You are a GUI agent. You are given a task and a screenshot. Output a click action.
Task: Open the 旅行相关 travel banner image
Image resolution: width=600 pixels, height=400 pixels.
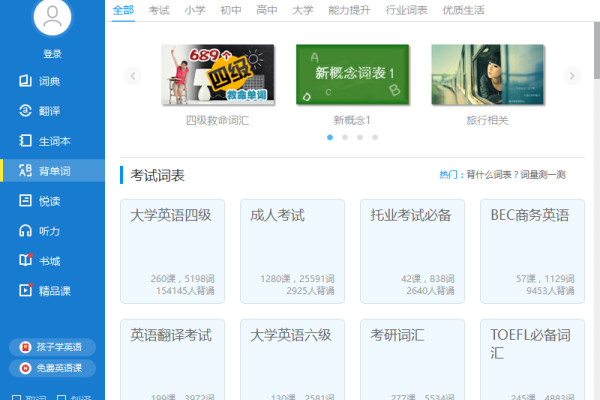tap(488, 74)
